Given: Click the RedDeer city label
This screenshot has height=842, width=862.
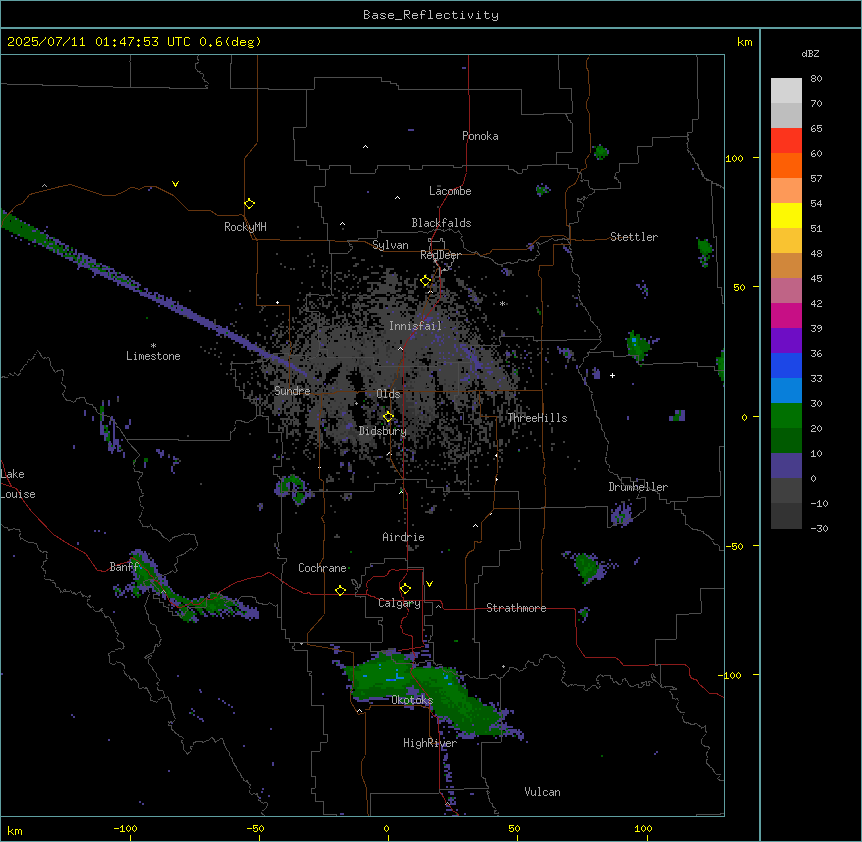Looking at the screenshot, I should click(x=440, y=255).
